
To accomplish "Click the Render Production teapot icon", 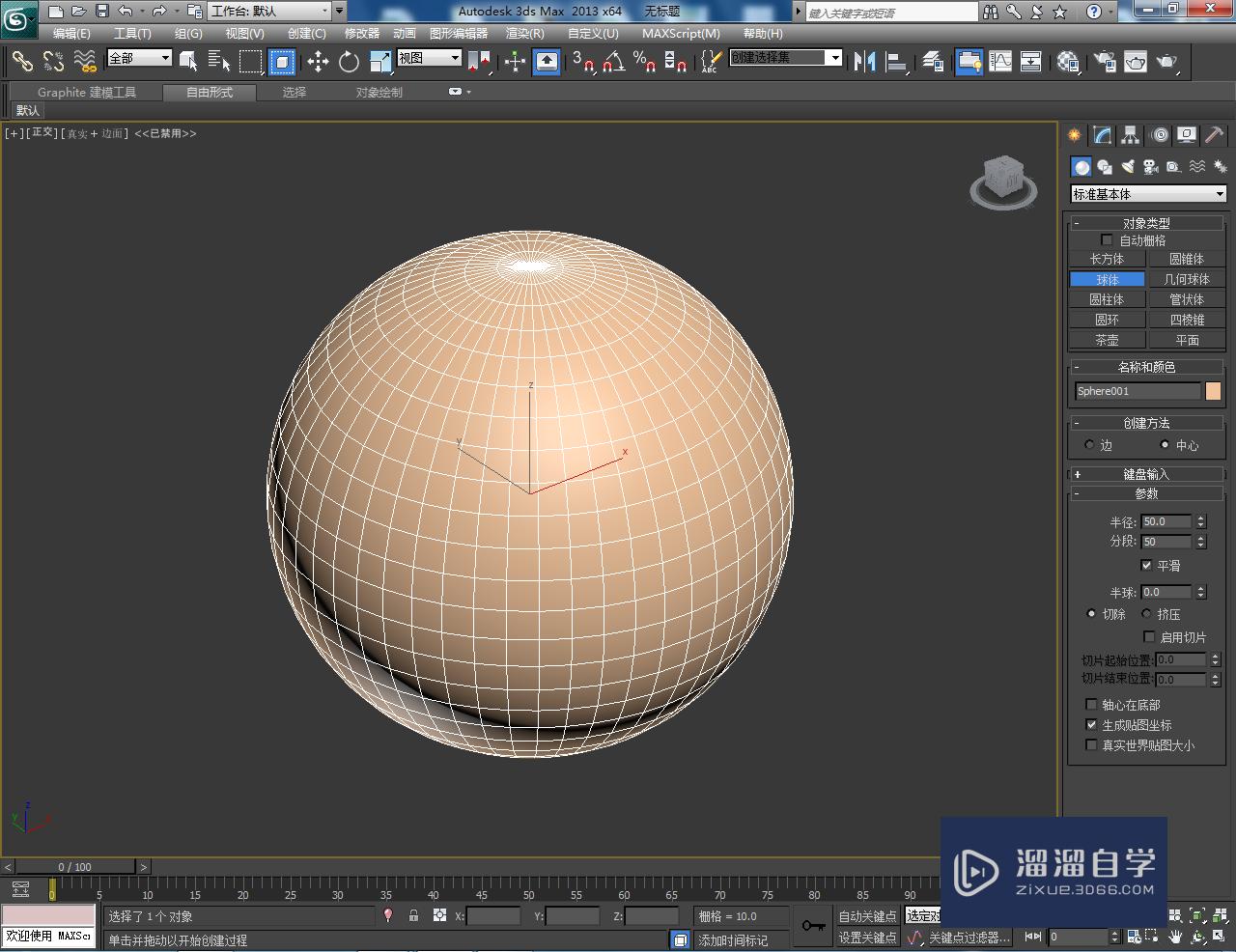I will pyautogui.click(x=1167, y=62).
